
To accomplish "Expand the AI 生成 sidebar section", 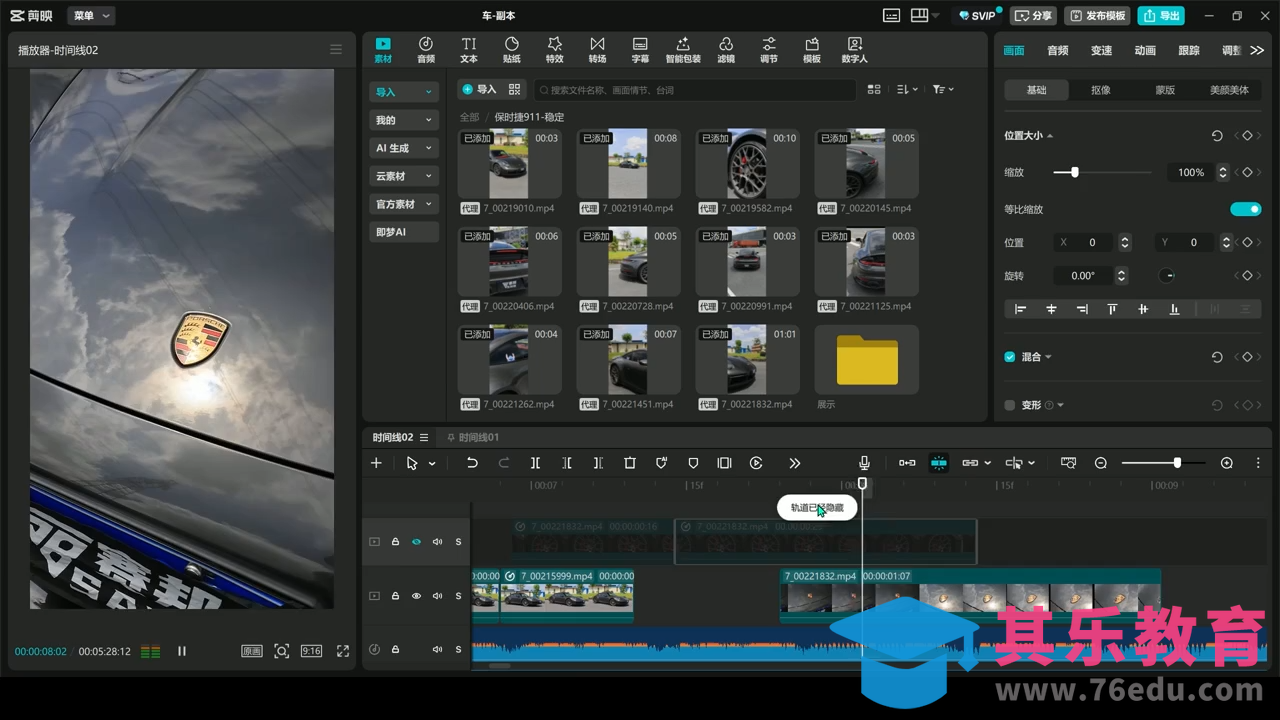I will pos(403,148).
